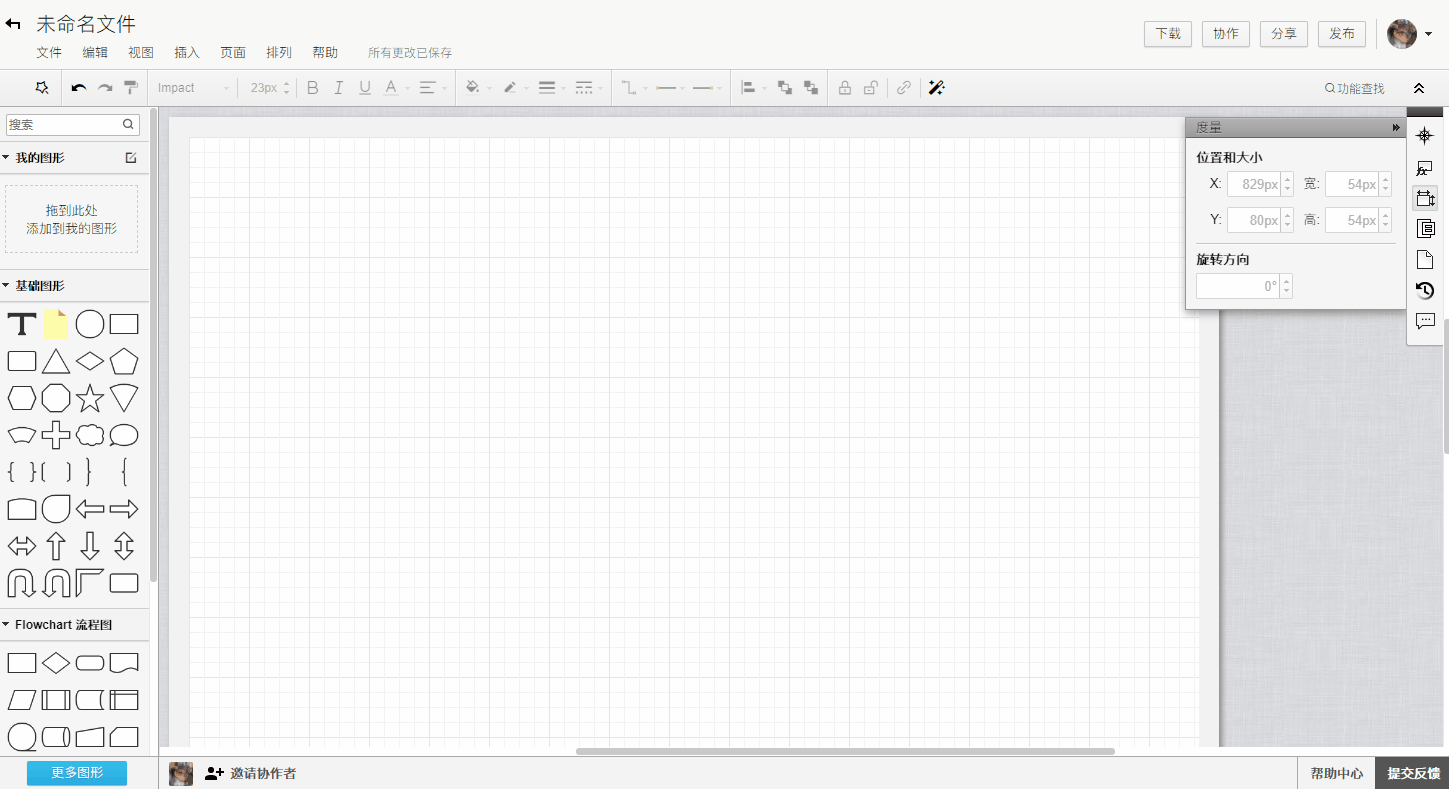Pick the up arrow shape
The height and width of the screenshot is (789, 1449).
[56, 546]
